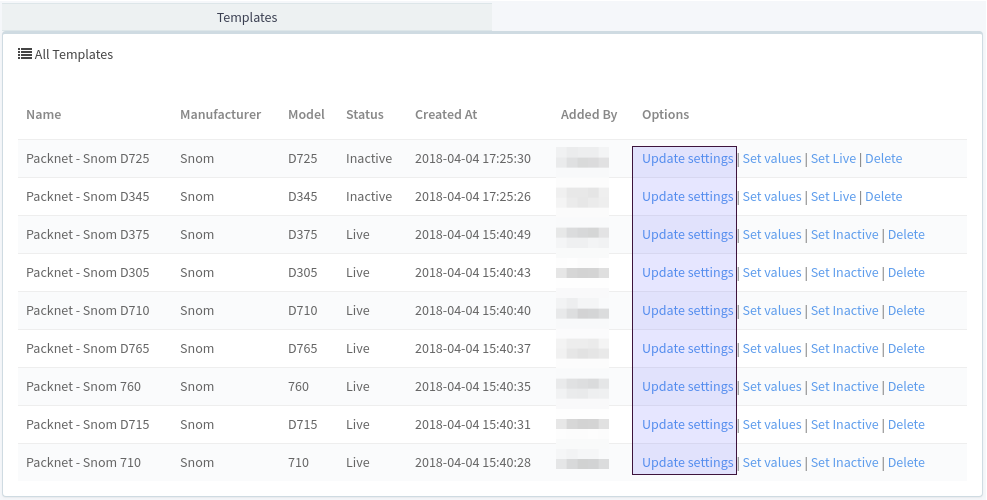This screenshot has height=500, width=987.
Task: Delete the Packnet - Snom D765 template
Action: (906, 348)
